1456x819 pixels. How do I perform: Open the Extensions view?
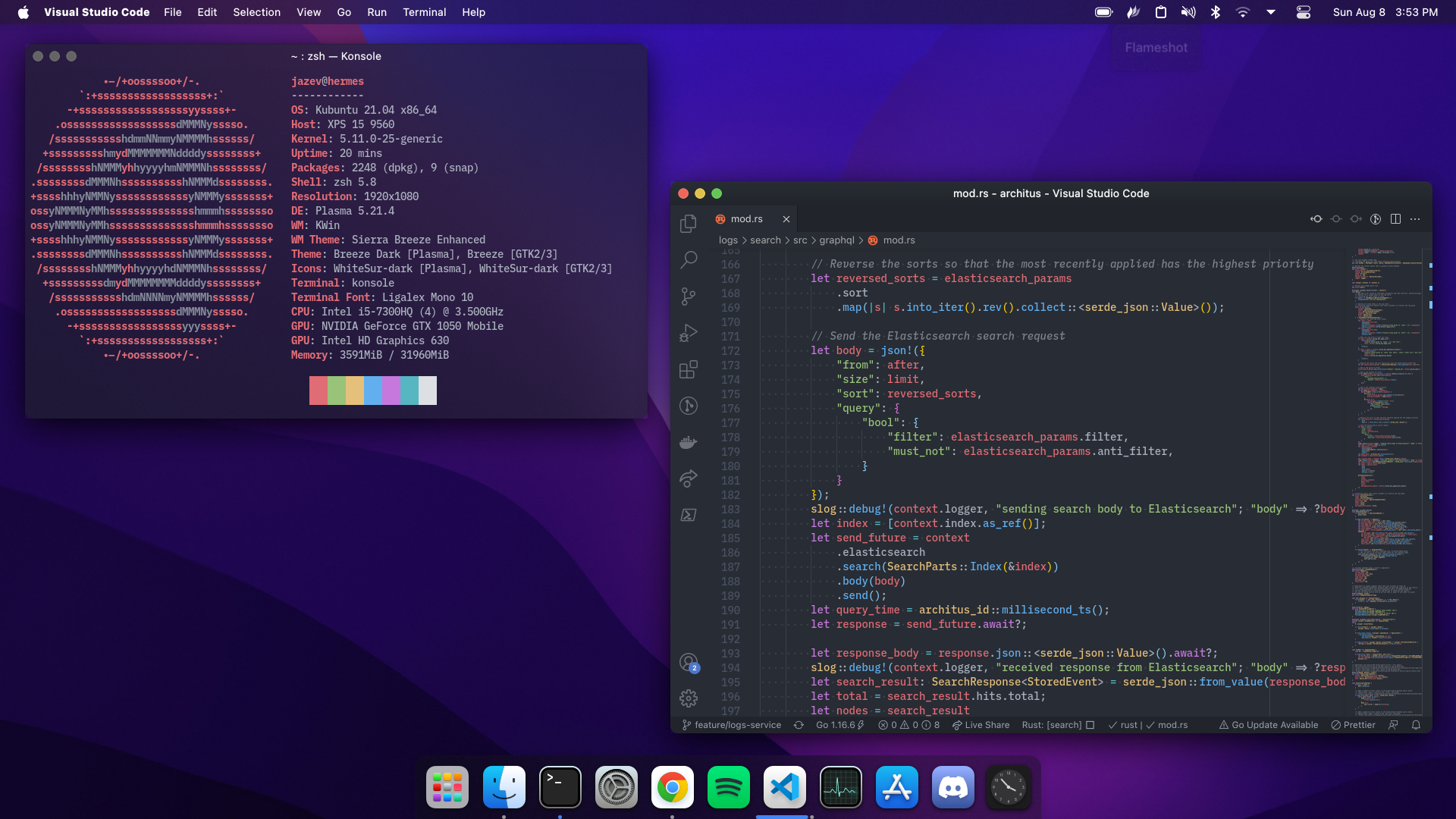click(689, 369)
